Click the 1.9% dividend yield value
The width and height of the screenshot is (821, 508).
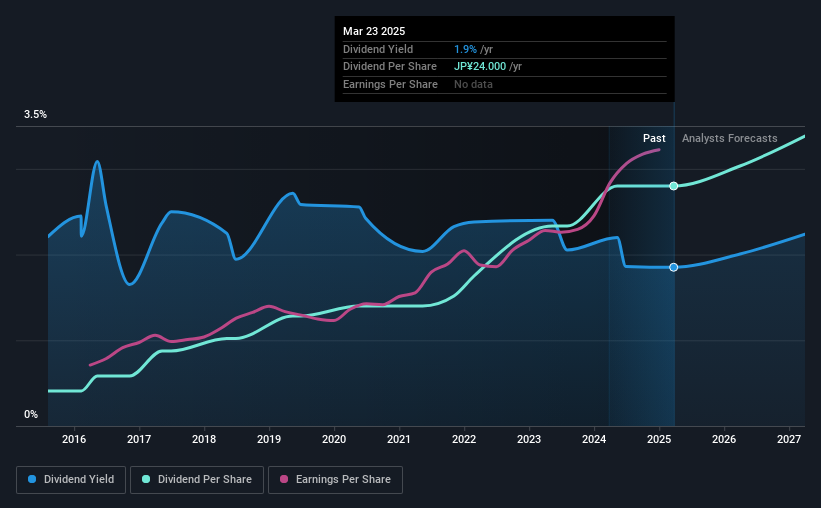tap(465, 49)
